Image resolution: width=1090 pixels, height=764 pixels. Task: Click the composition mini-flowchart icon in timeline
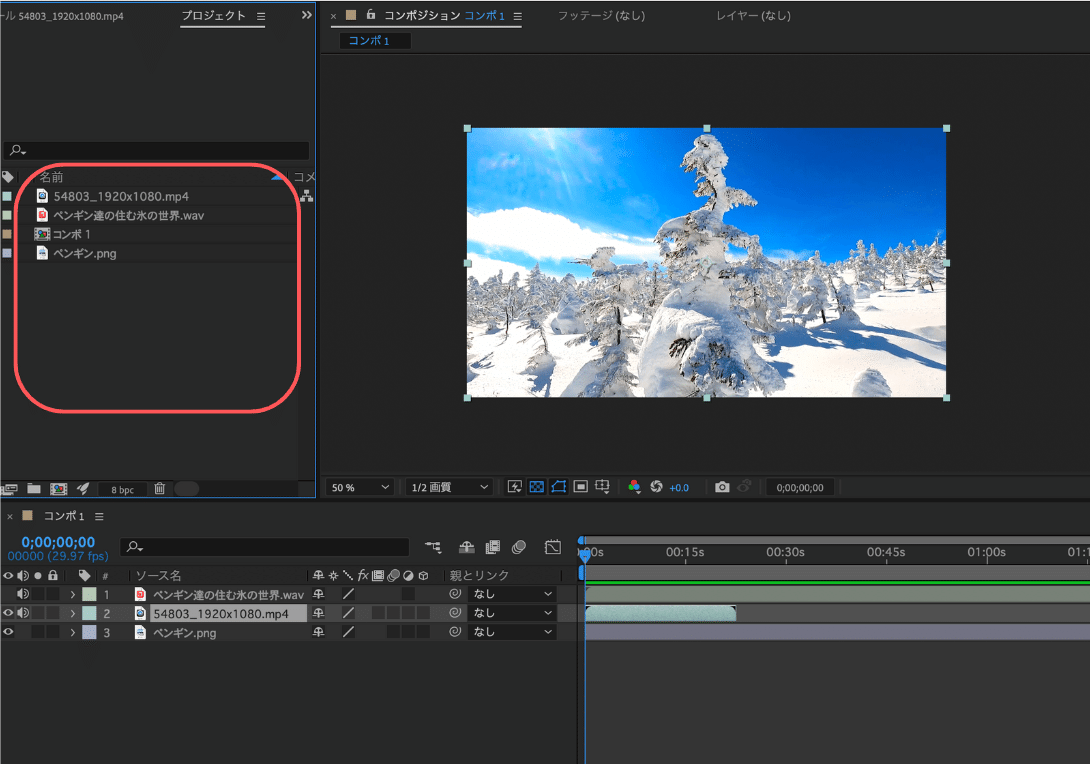tap(433, 548)
